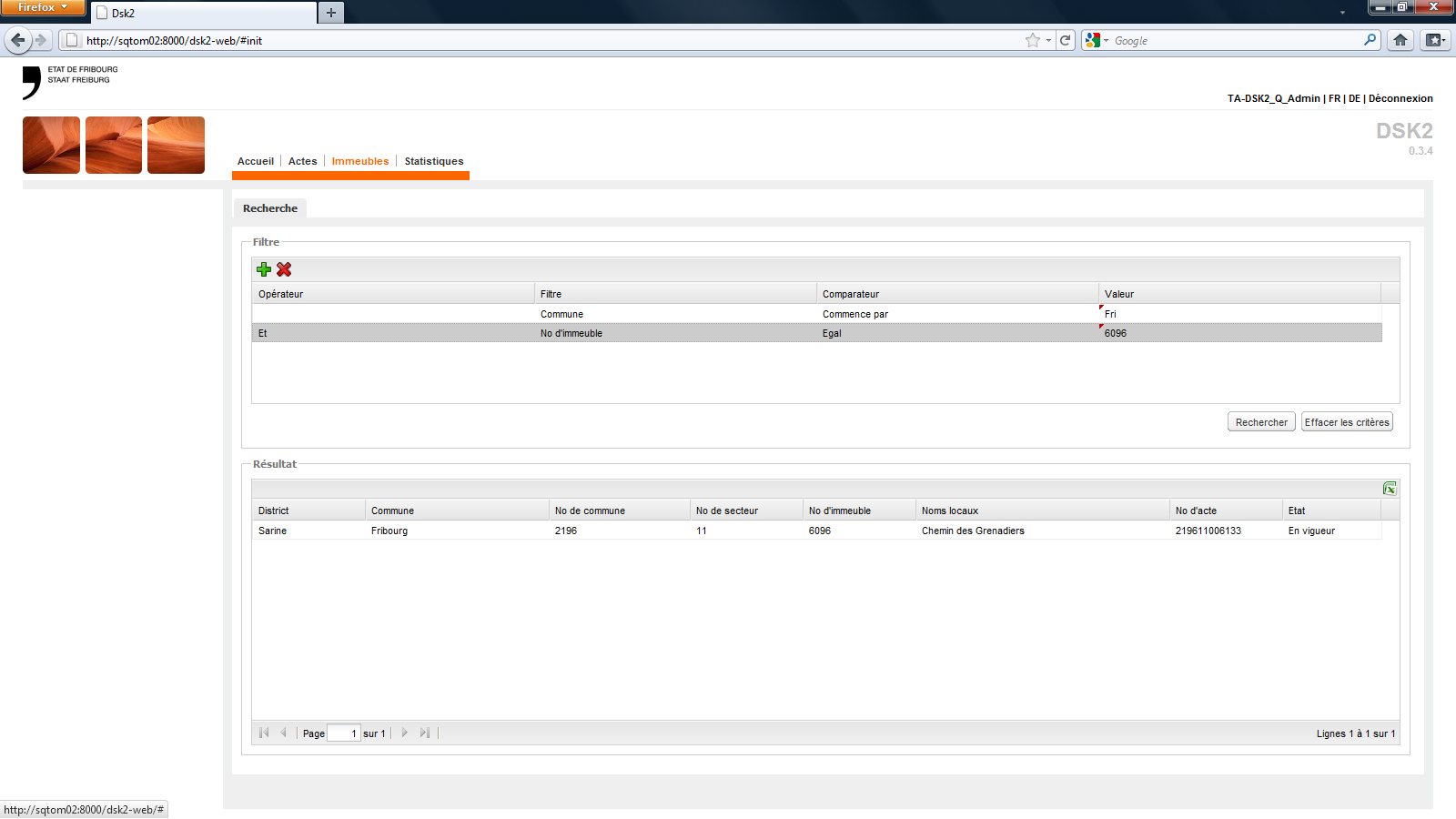Image resolution: width=1456 pixels, height=819 pixels.
Task: Switch to the Actes menu tab
Action: pyautogui.click(x=302, y=161)
